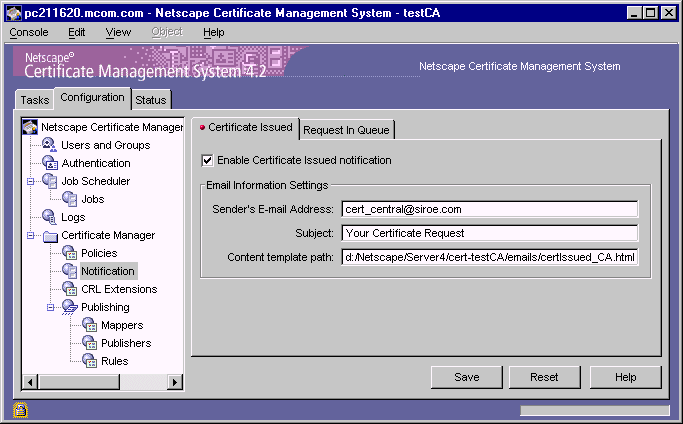The width and height of the screenshot is (683, 424).
Task: Select Certificate Manager tree item
Action: 108,235
